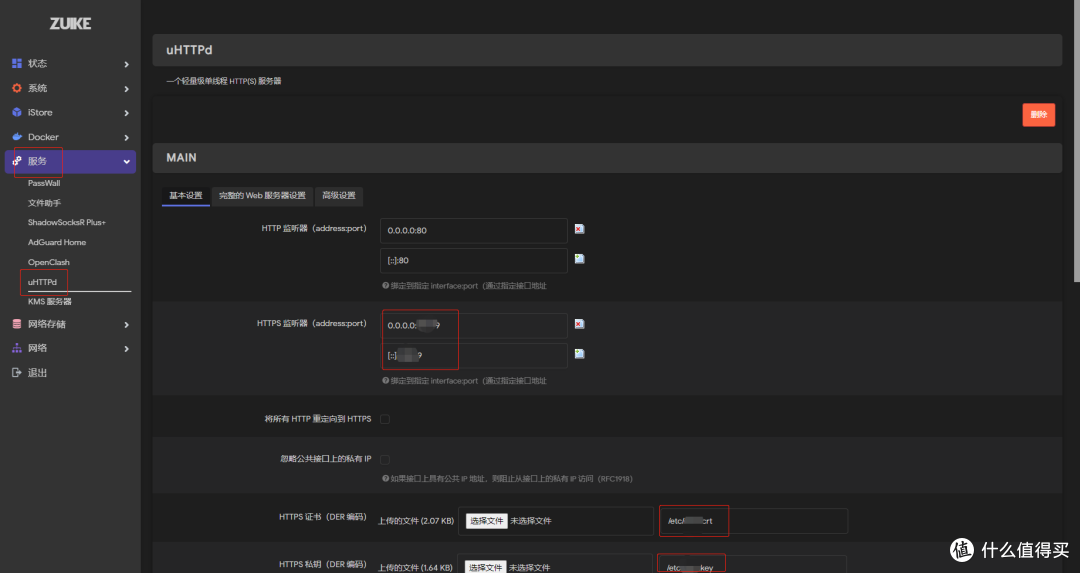Click 选择文件 for the HTTPS private key
The width and height of the screenshot is (1080, 573).
coord(486,567)
